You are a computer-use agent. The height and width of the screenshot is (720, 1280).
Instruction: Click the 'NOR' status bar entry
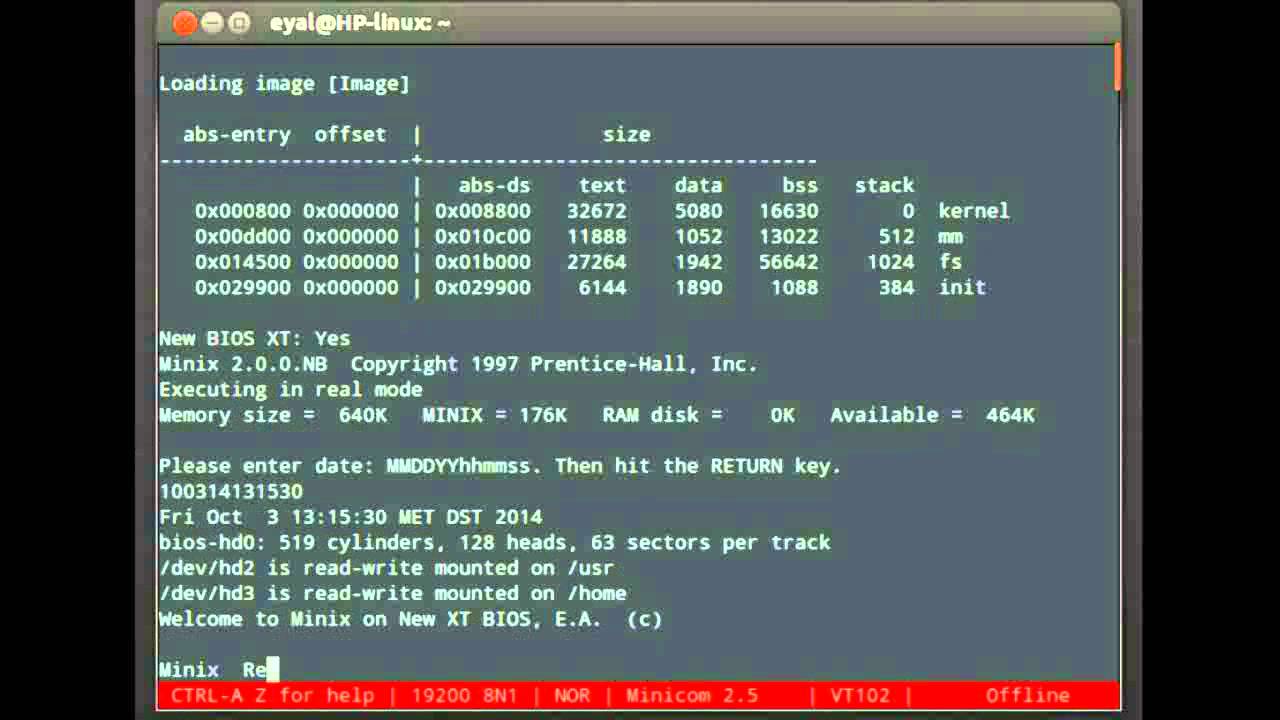pos(572,695)
